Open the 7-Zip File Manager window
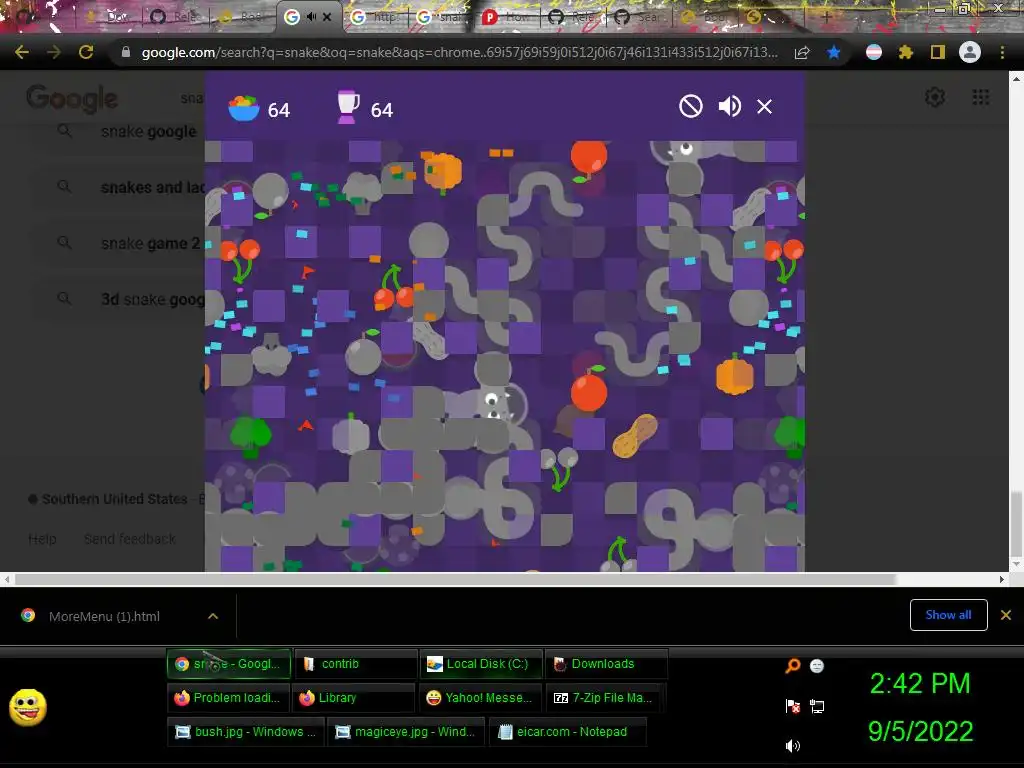1024x768 pixels. [605, 697]
